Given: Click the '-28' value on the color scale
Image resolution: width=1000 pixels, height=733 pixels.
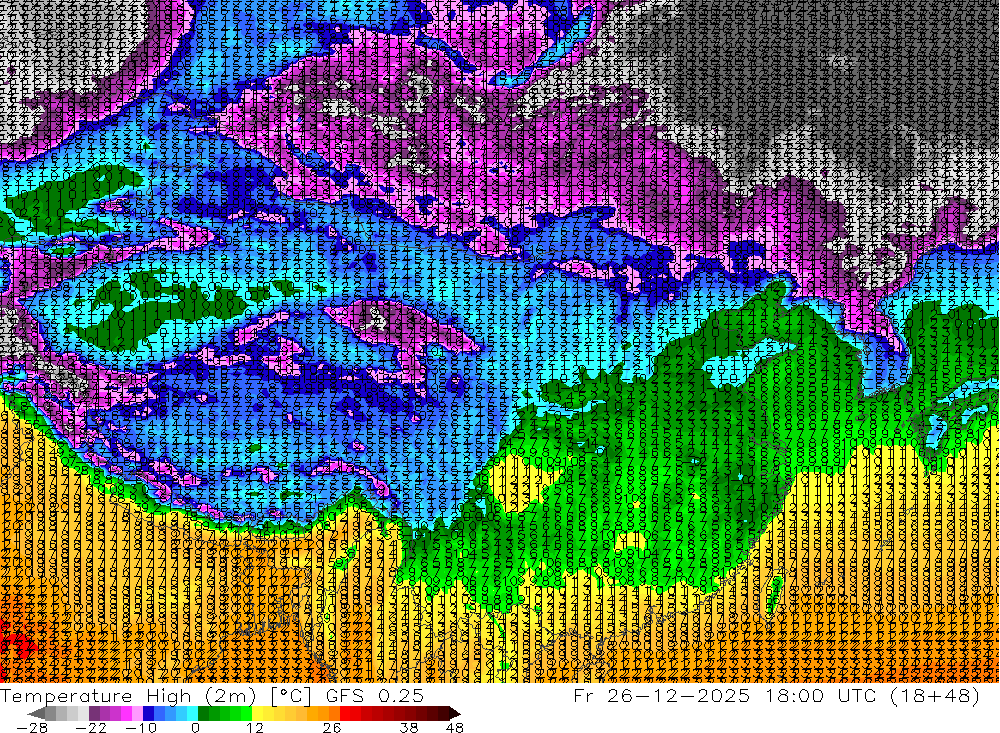Looking at the screenshot, I should click(x=32, y=728).
